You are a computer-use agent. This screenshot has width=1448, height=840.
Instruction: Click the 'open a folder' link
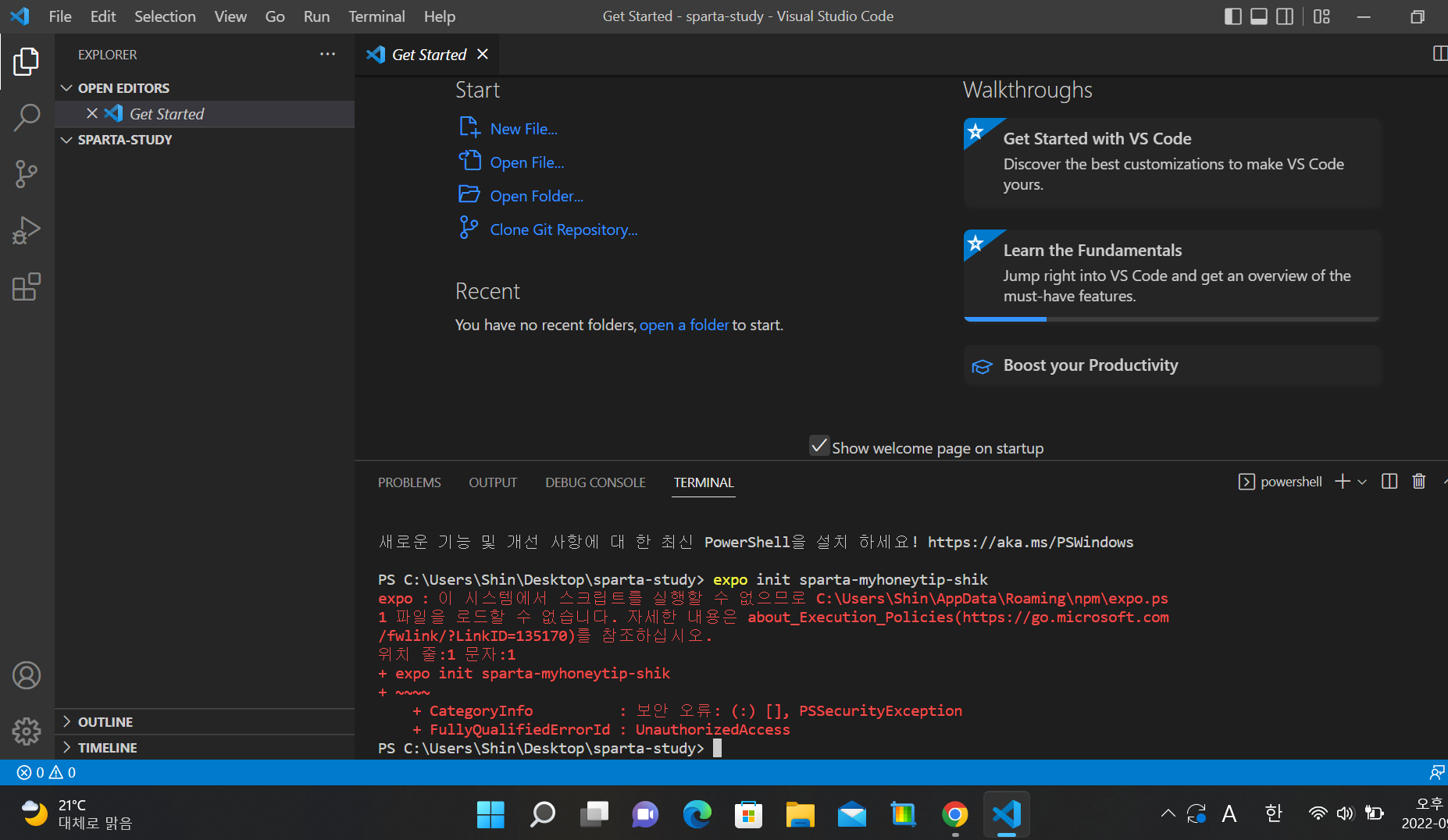(684, 325)
